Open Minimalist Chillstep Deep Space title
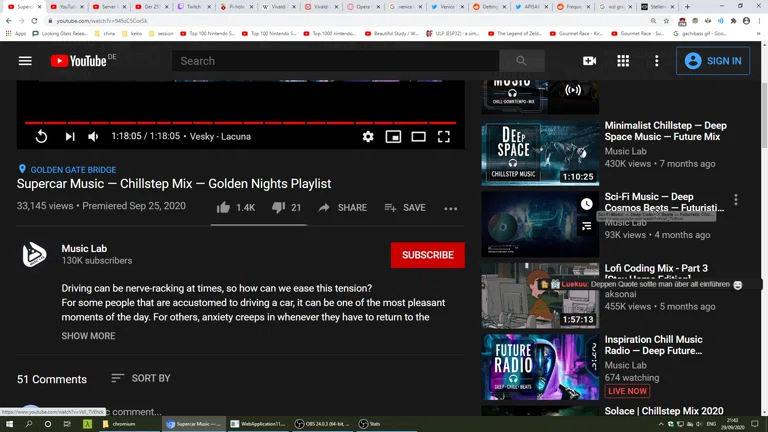The width and height of the screenshot is (768, 432). click(665, 131)
